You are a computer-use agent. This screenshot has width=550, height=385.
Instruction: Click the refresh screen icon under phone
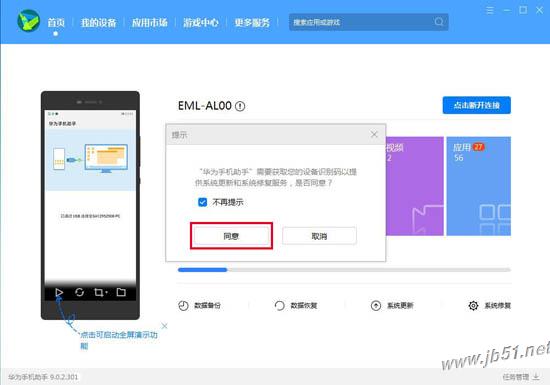80,292
